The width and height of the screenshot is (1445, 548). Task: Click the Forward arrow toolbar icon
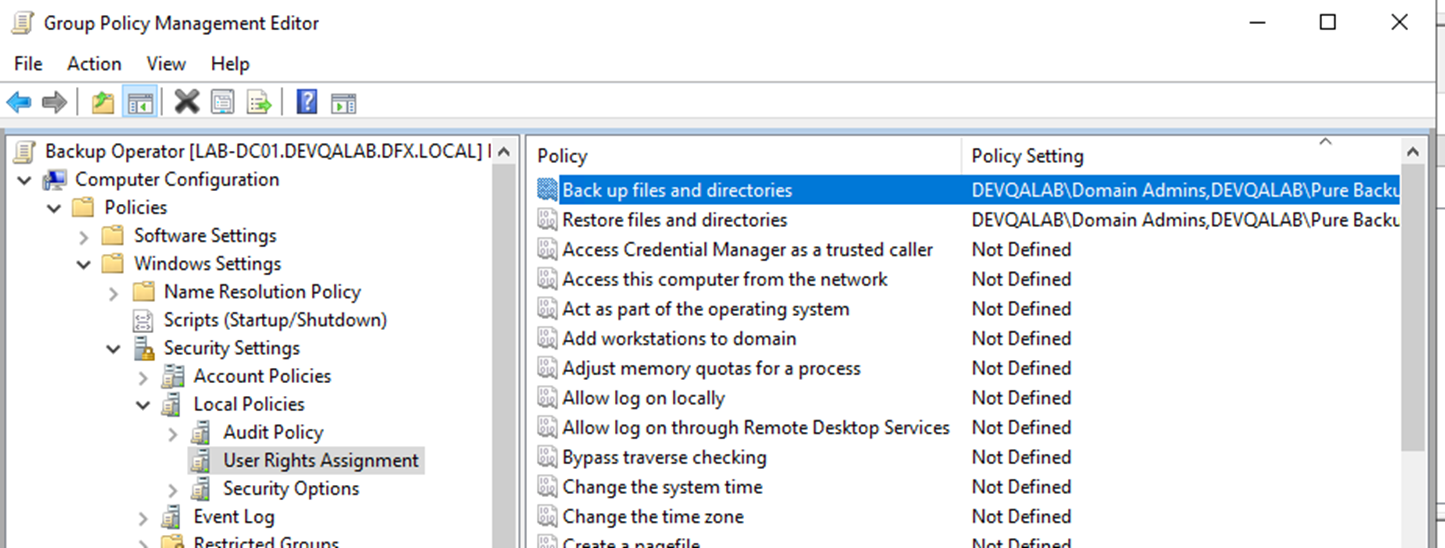[54, 102]
